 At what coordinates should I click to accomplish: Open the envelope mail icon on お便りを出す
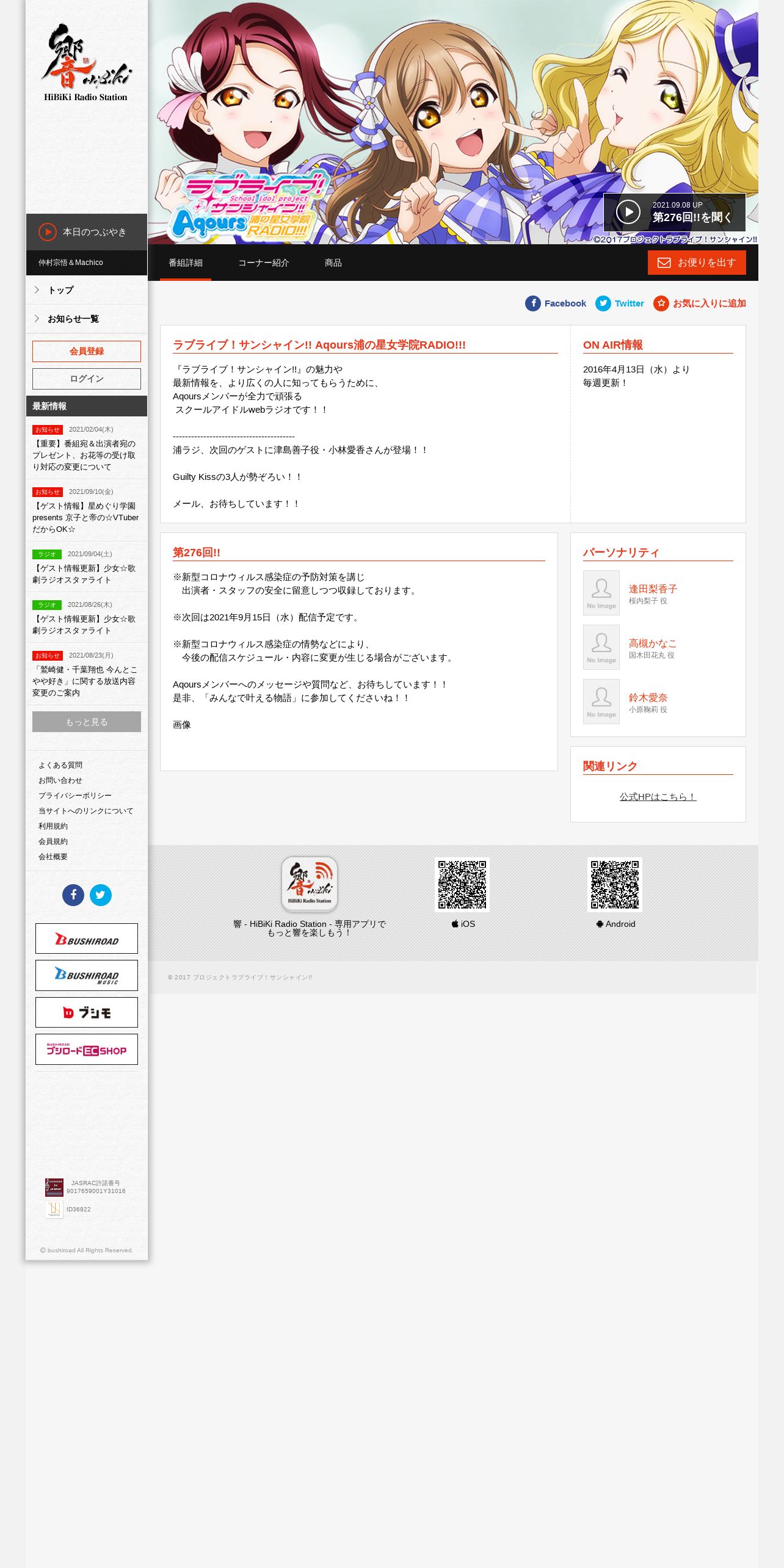pyautogui.click(x=664, y=263)
